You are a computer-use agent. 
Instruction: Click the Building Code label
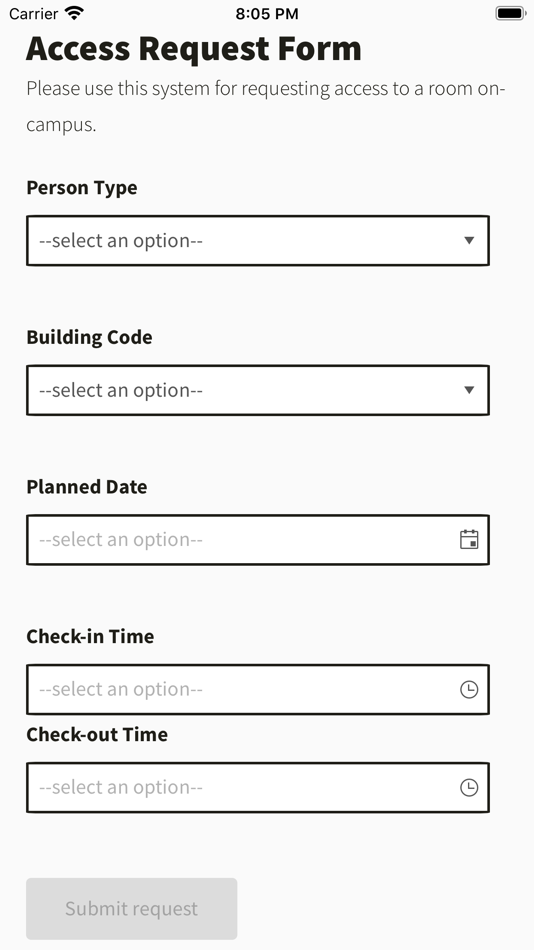point(89,337)
